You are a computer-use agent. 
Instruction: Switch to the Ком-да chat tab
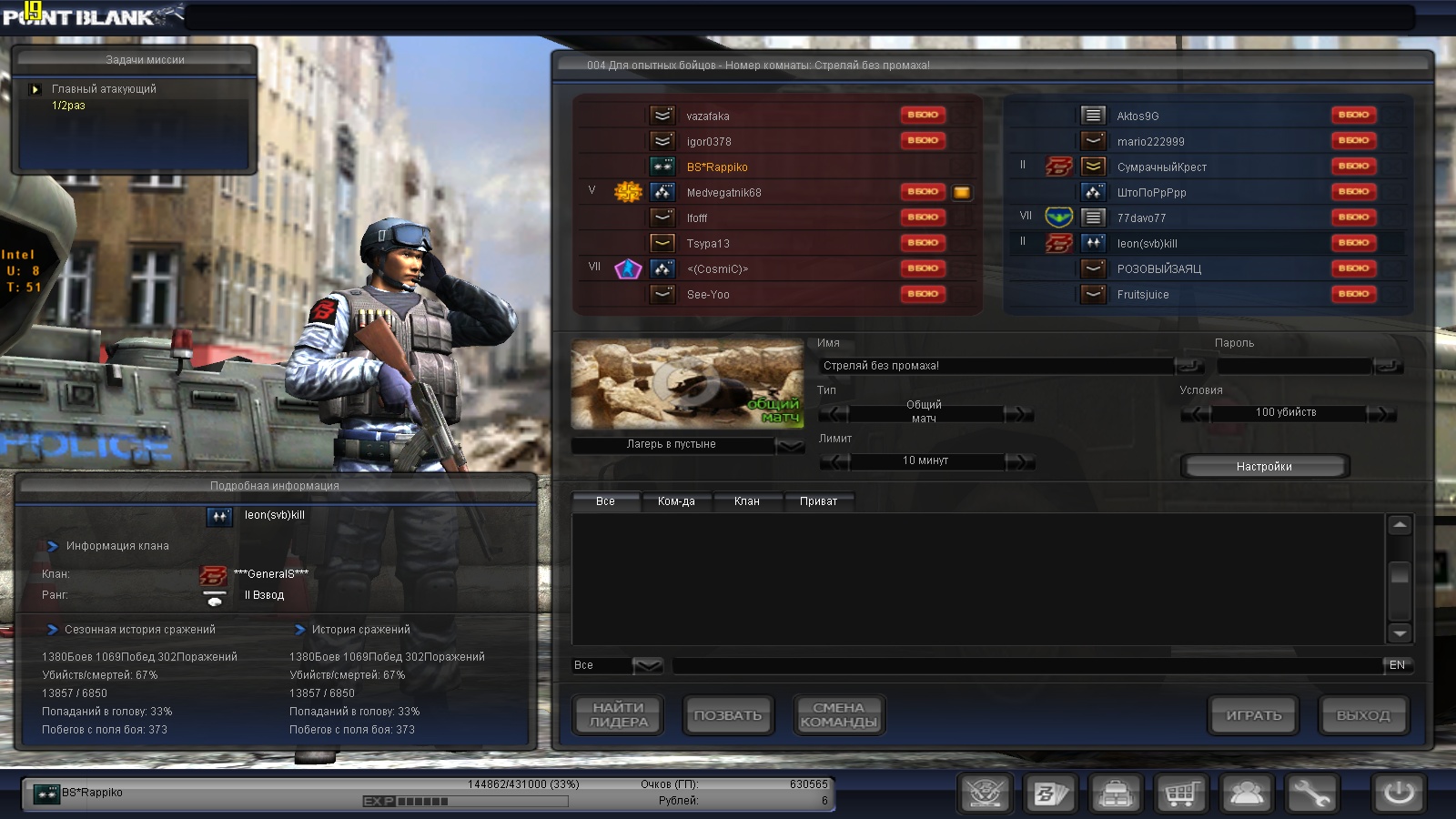676,501
